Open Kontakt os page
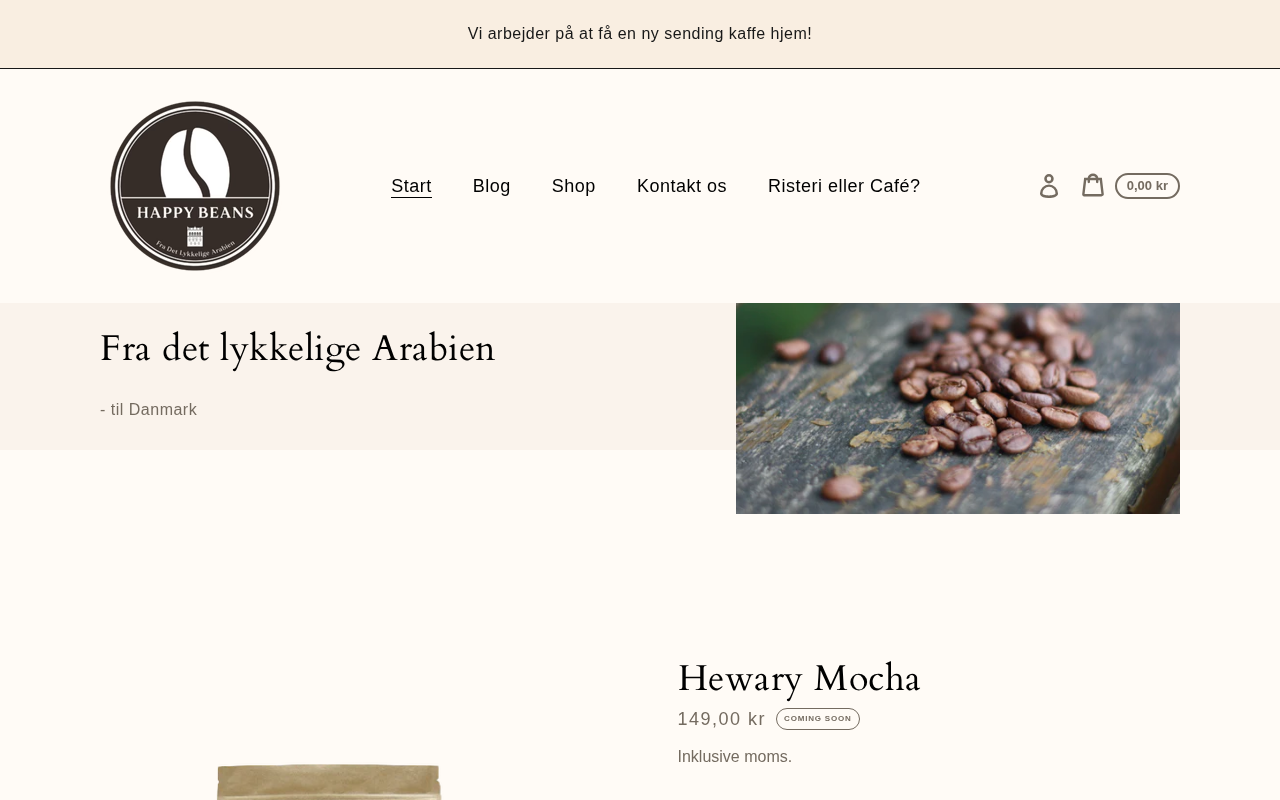 click(682, 186)
